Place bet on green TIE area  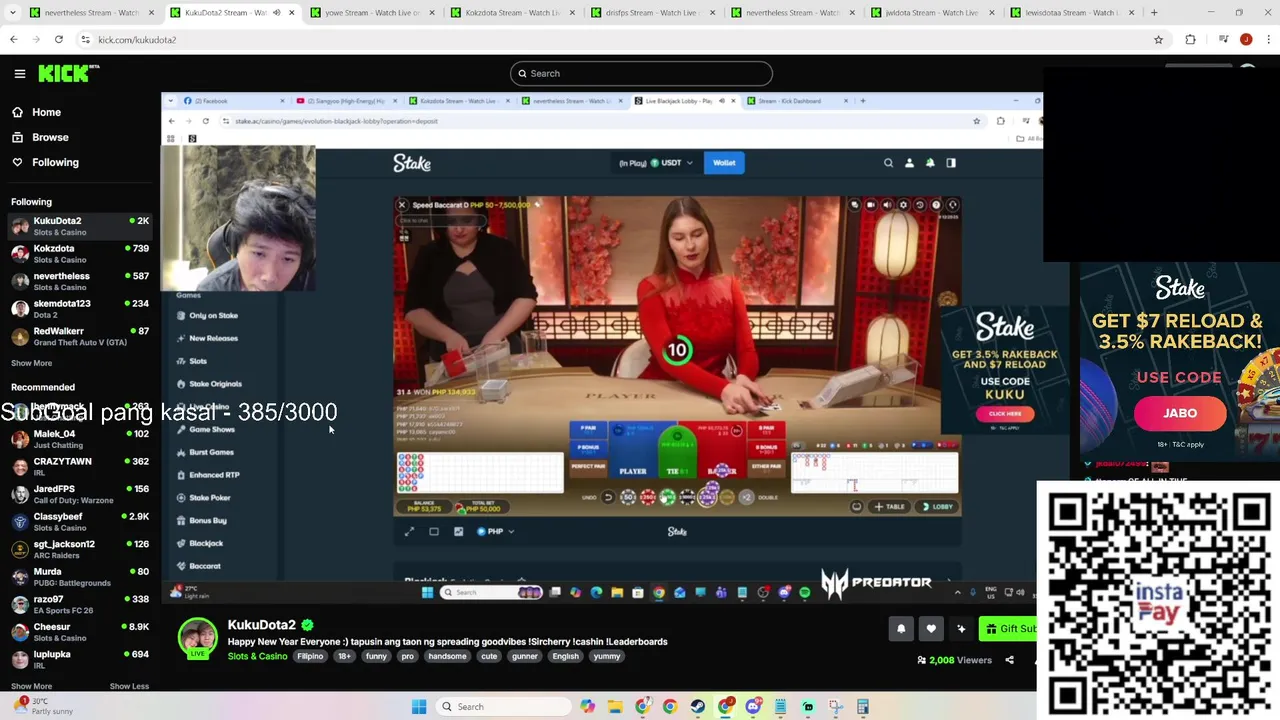pyautogui.click(x=677, y=452)
